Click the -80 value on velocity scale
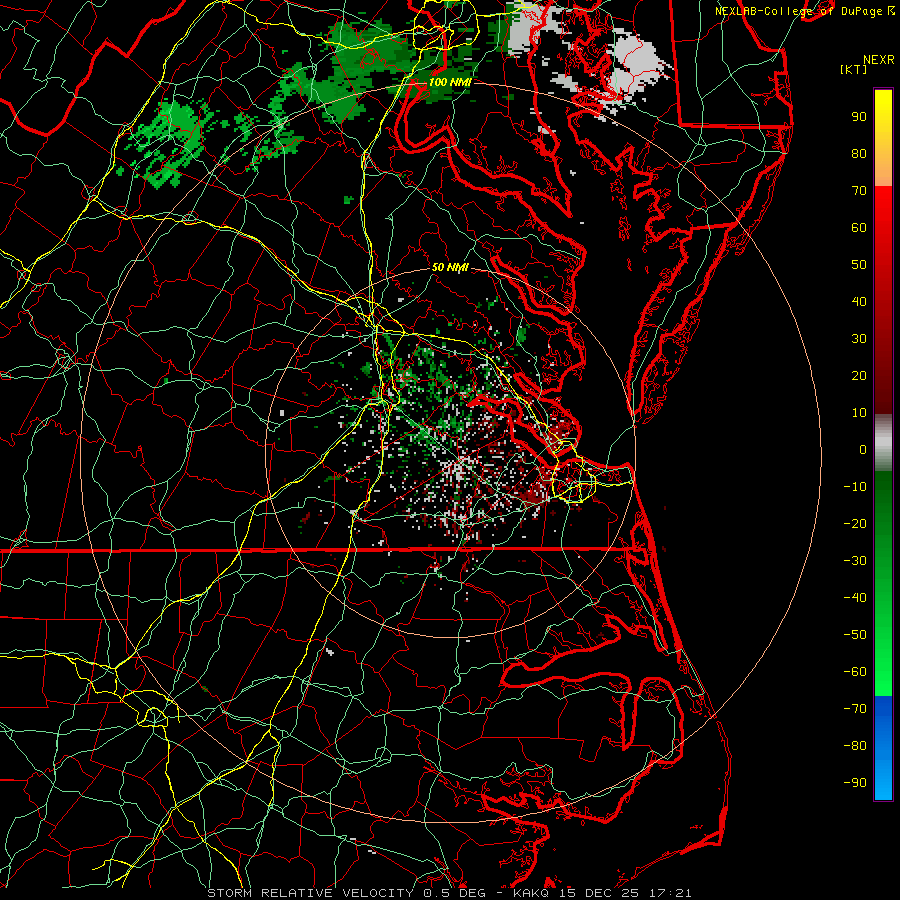 855,746
